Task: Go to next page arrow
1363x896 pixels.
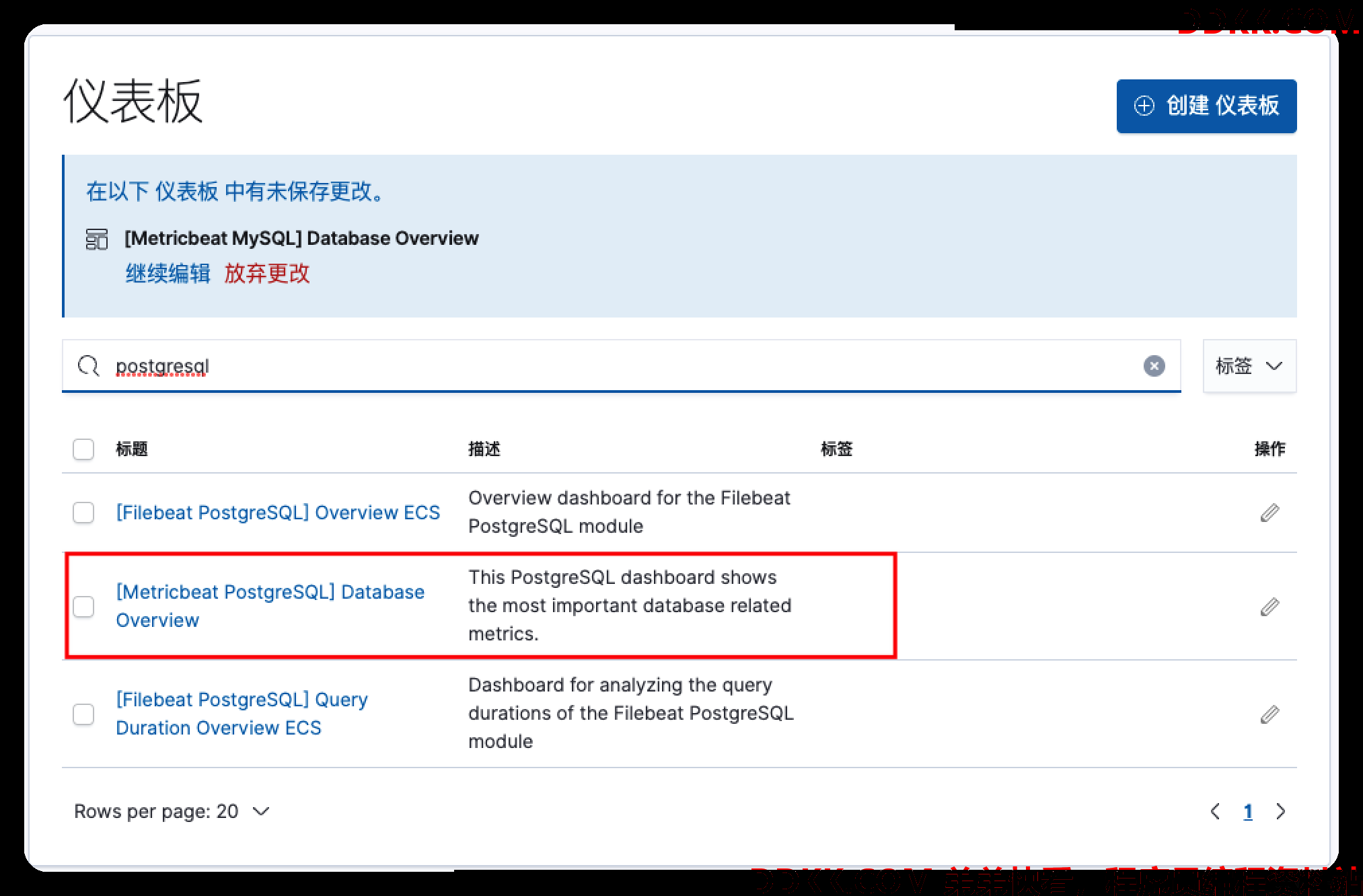Action: (1280, 812)
